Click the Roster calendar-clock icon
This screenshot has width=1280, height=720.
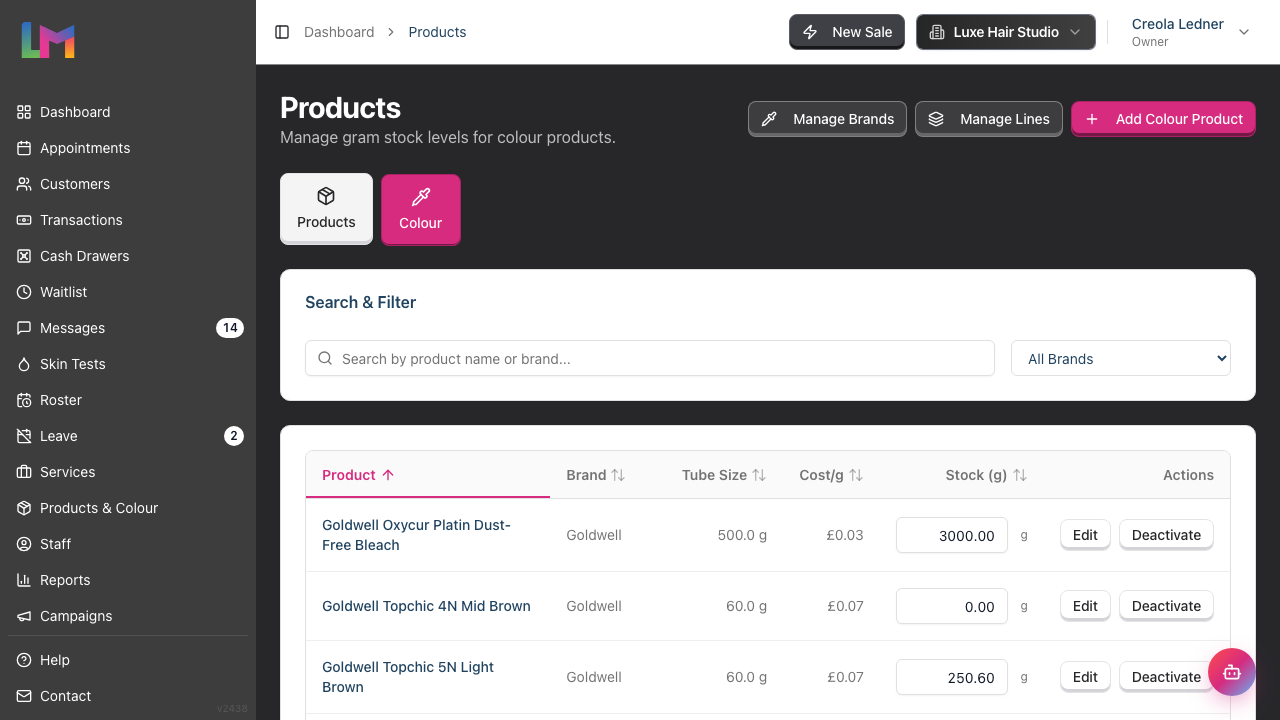tap(24, 400)
